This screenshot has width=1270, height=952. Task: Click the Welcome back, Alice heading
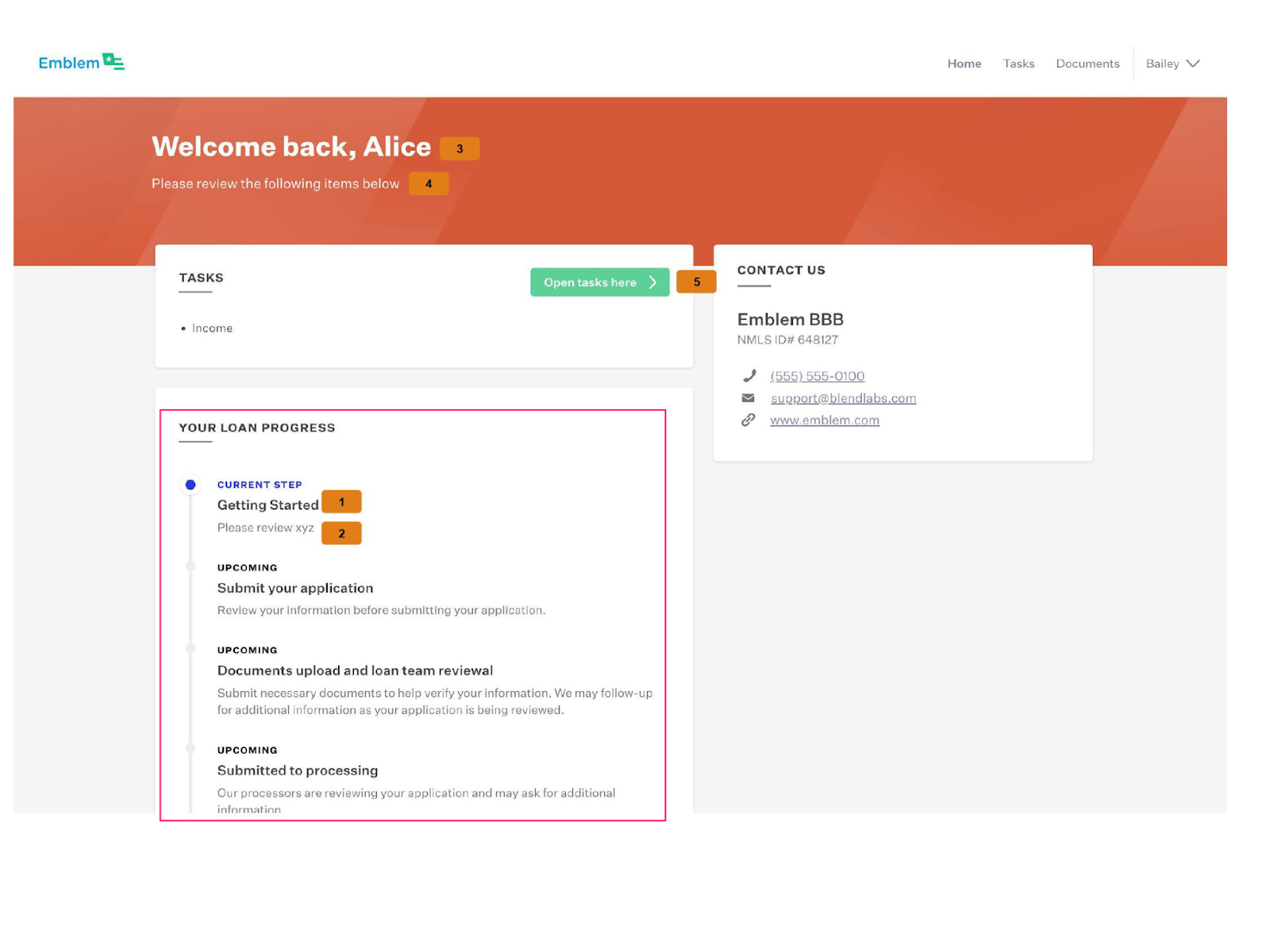(x=291, y=147)
